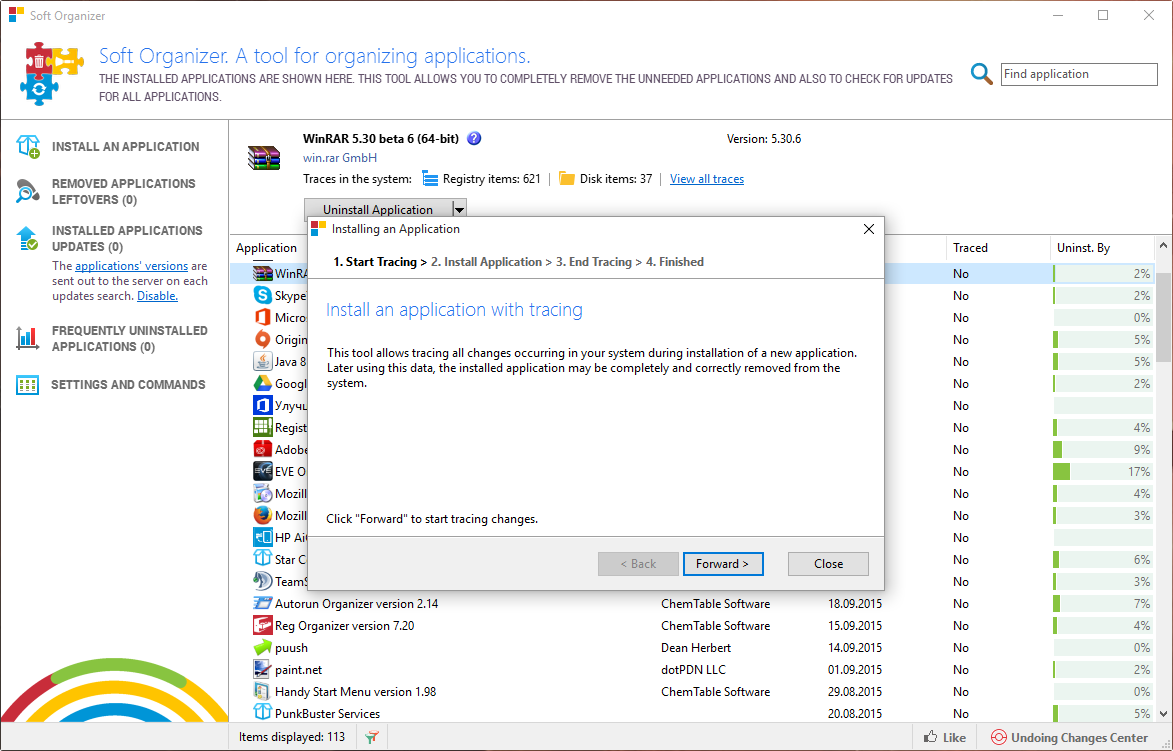Click Dean Herbert publisher cell
Image resolution: width=1173 pixels, height=751 pixels.
[696, 648]
